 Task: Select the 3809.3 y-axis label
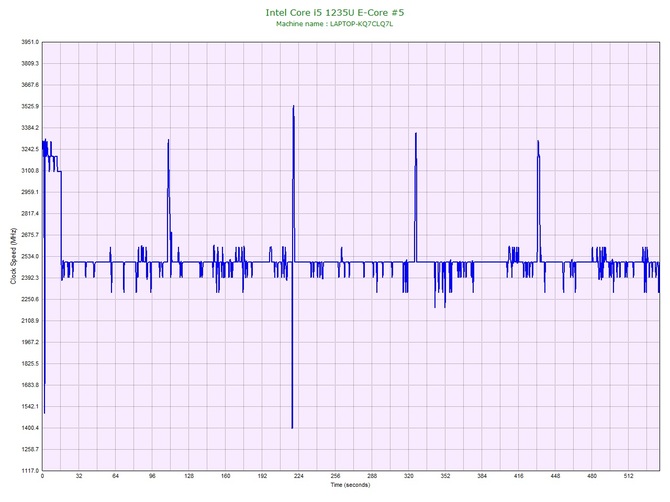pyautogui.click(x=30, y=64)
